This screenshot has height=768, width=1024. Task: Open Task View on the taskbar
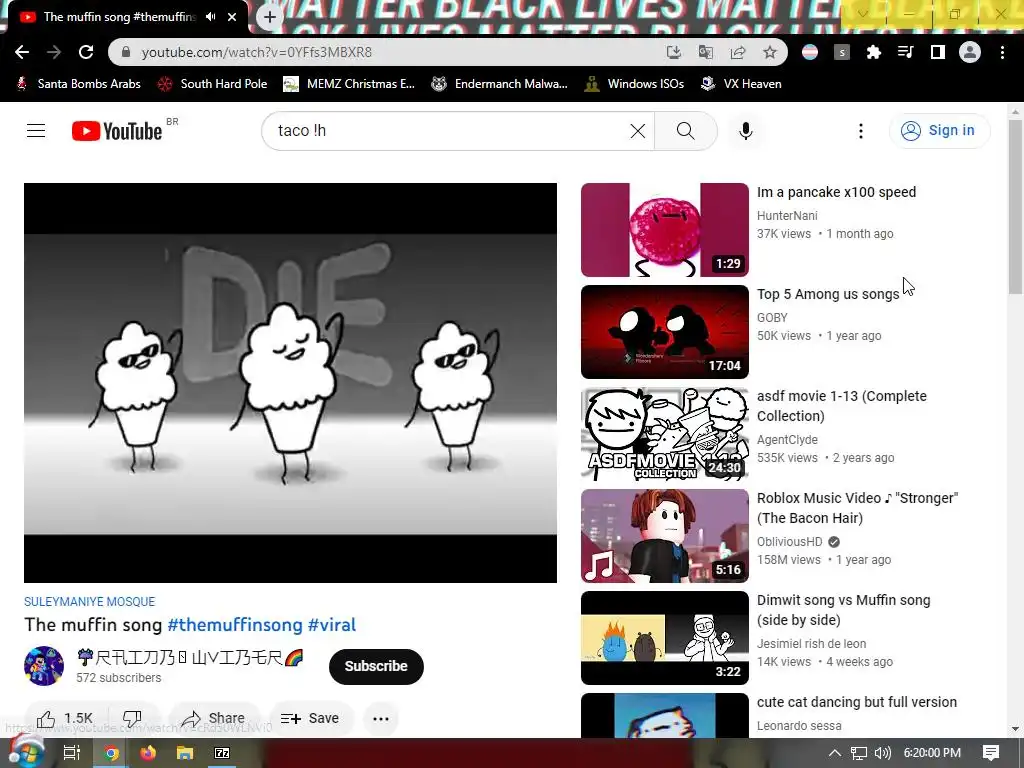tap(71, 753)
